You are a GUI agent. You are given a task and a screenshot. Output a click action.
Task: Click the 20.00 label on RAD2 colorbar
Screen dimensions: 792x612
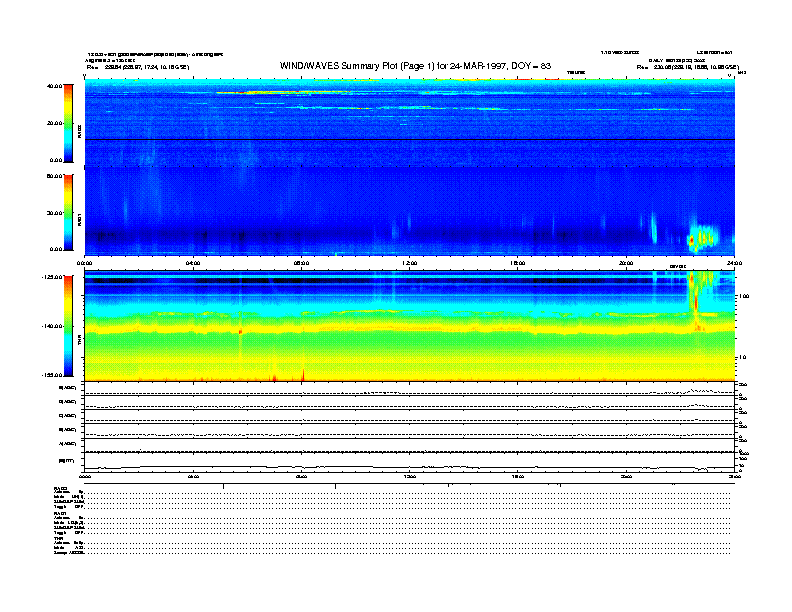point(54,123)
